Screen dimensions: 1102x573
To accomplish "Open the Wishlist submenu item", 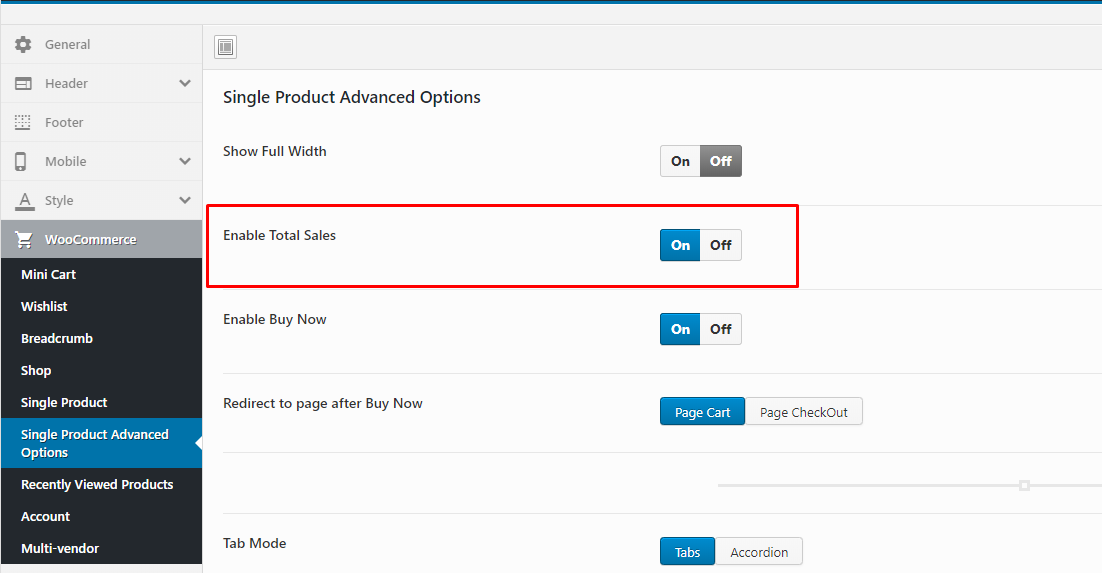I will [x=101, y=307].
